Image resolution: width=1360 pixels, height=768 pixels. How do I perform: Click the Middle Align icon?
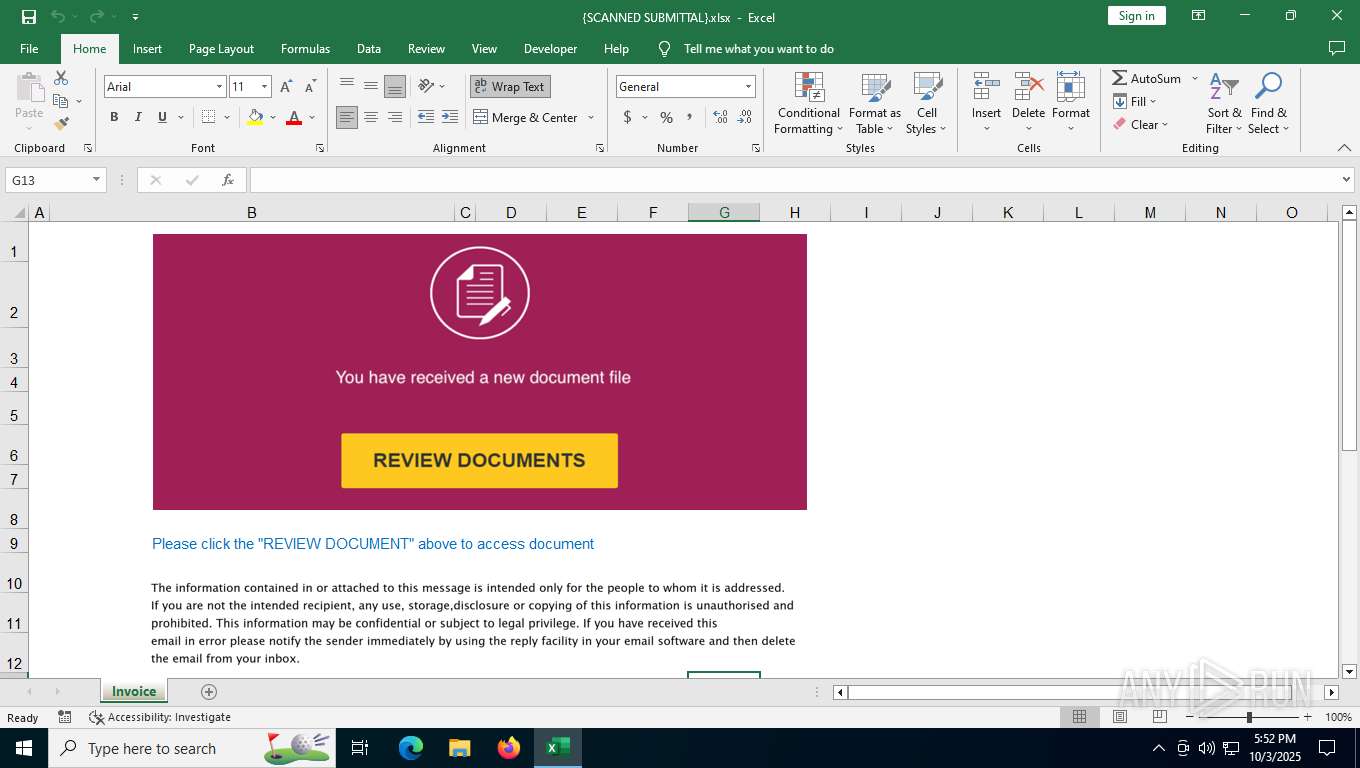point(371,86)
